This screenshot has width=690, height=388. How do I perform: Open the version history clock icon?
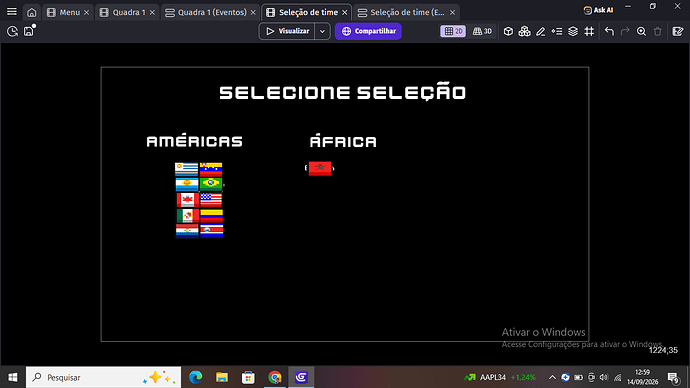[12, 31]
